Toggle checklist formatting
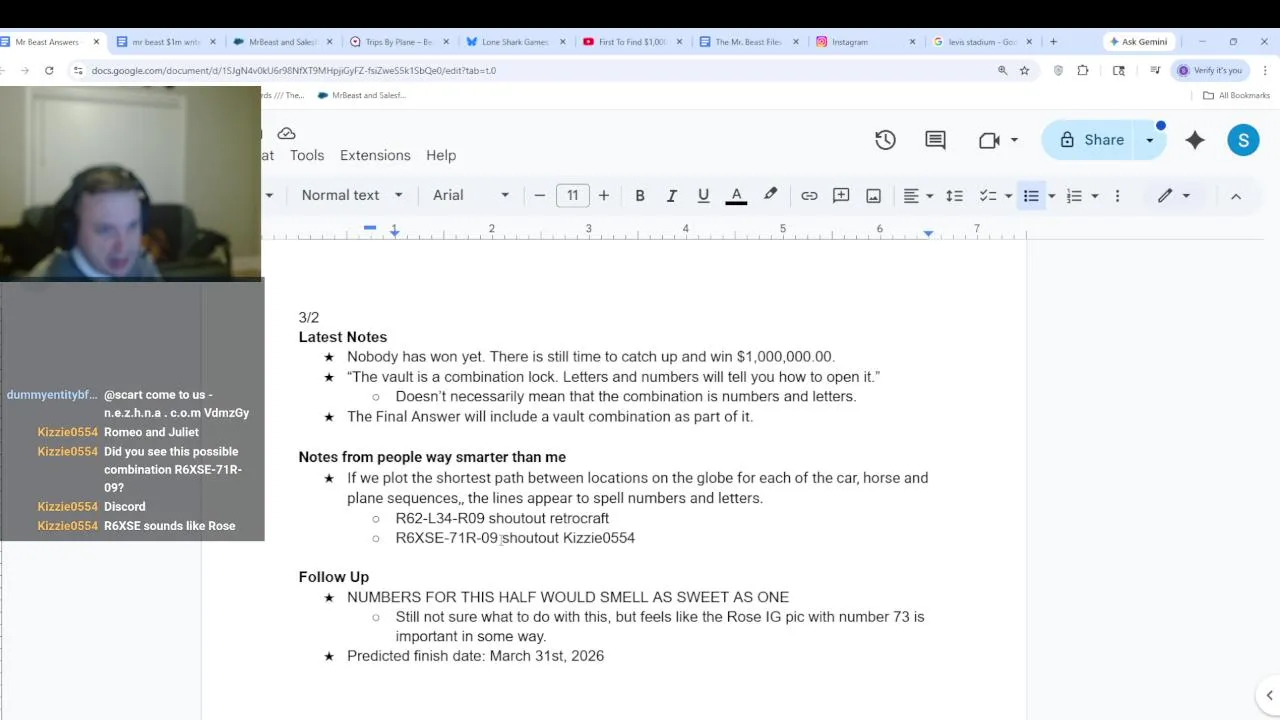1280x720 pixels. click(988, 195)
